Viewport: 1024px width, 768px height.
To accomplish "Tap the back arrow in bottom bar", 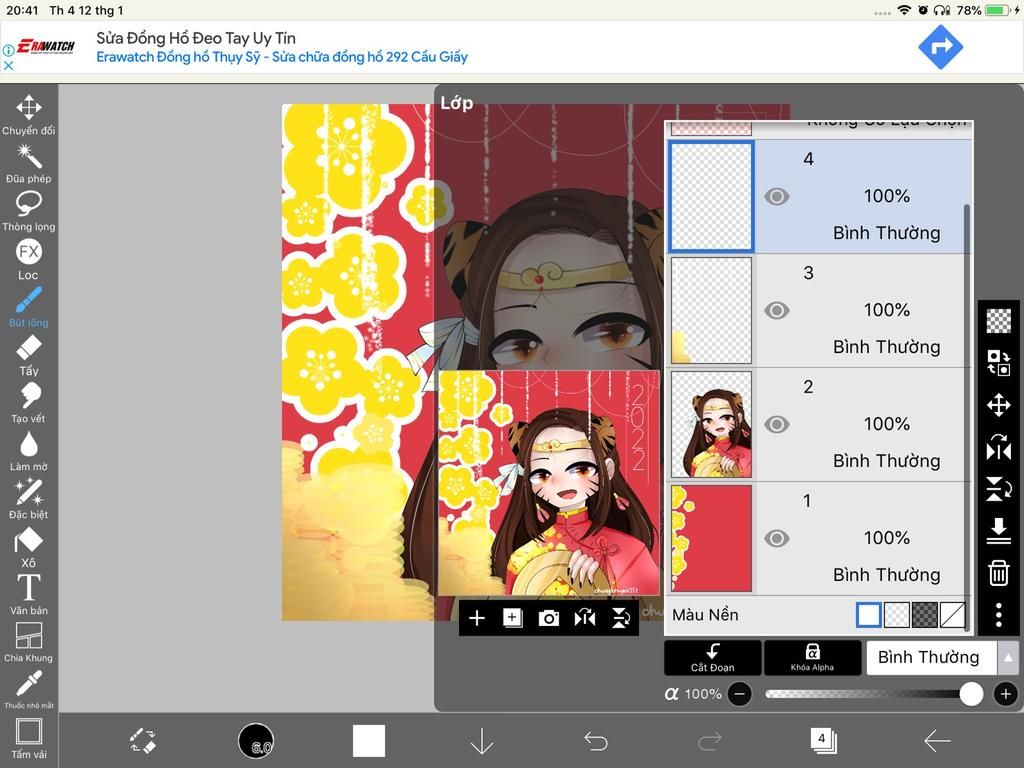I will (x=937, y=741).
